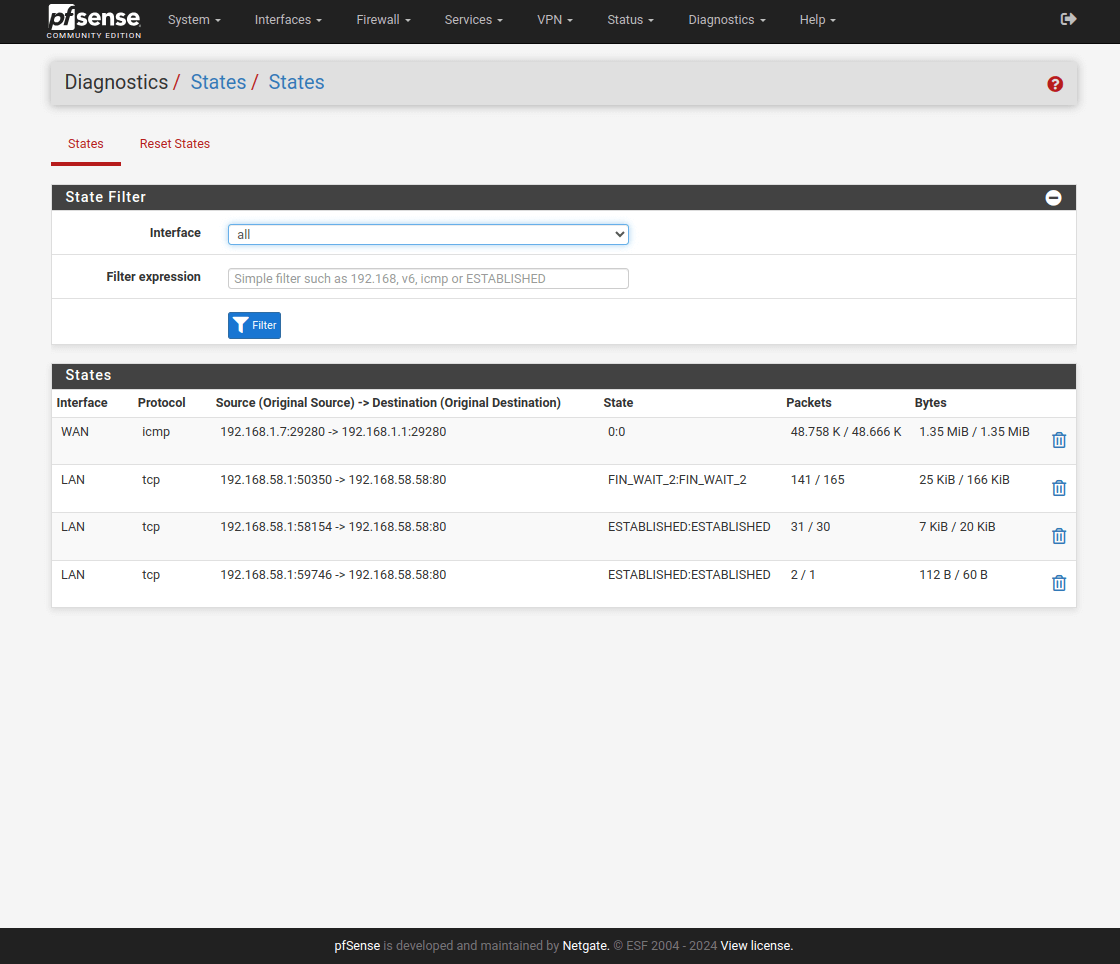Open the Status menu
This screenshot has width=1120, height=964.
click(x=630, y=20)
